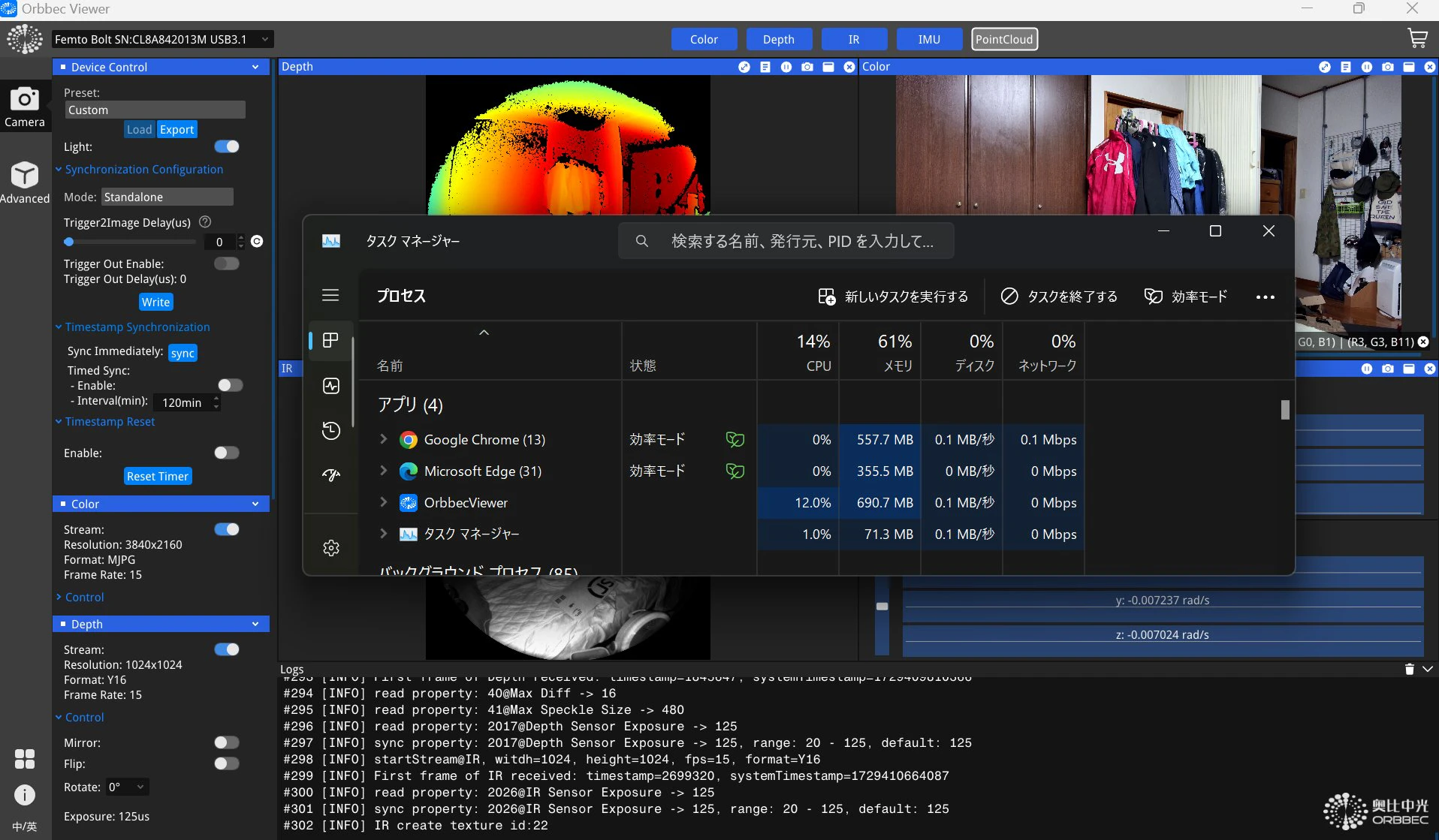Click the Export preset button

point(177,130)
